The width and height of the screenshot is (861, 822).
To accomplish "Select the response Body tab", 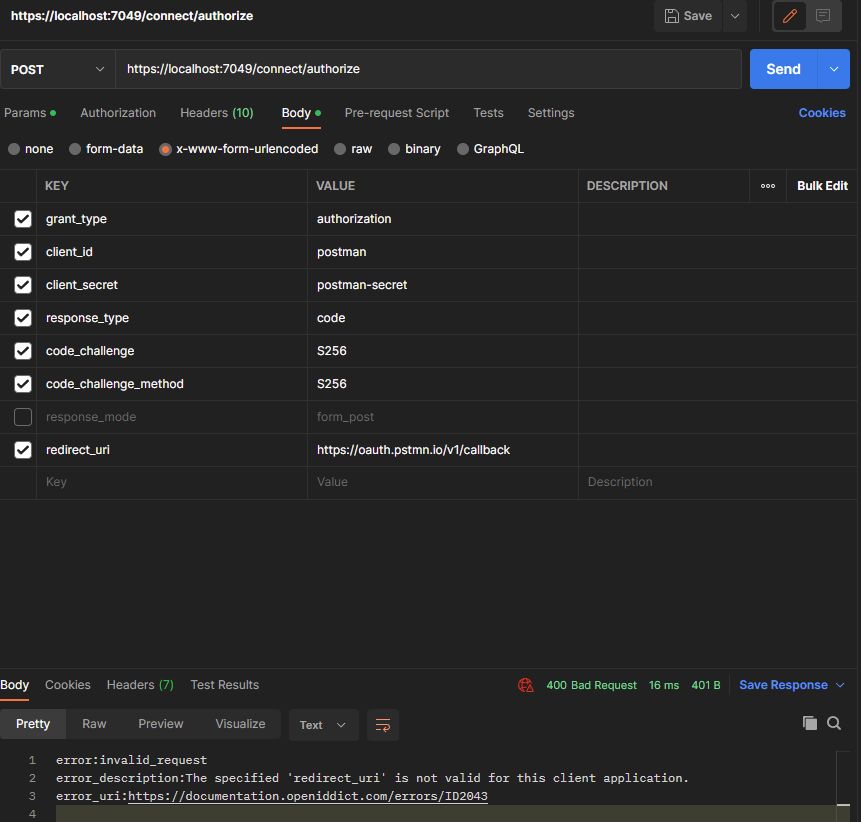I will pos(14,685).
